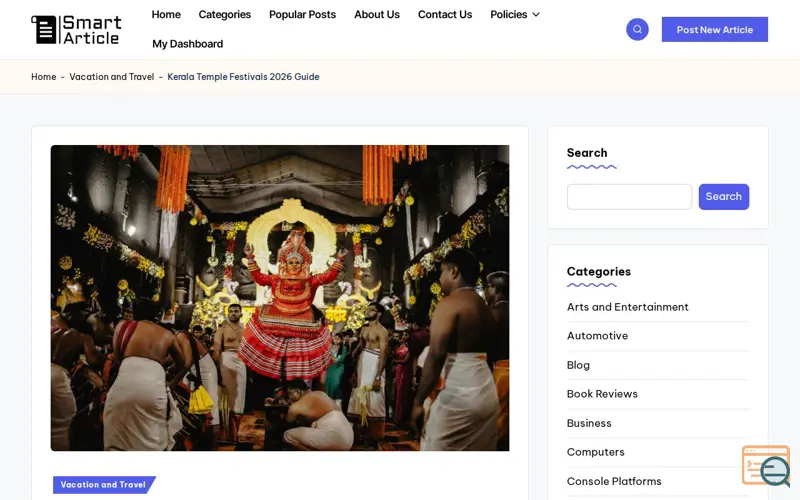The height and width of the screenshot is (500, 800).
Task: Follow the Home breadcrumb link
Action: (x=43, y=77)
